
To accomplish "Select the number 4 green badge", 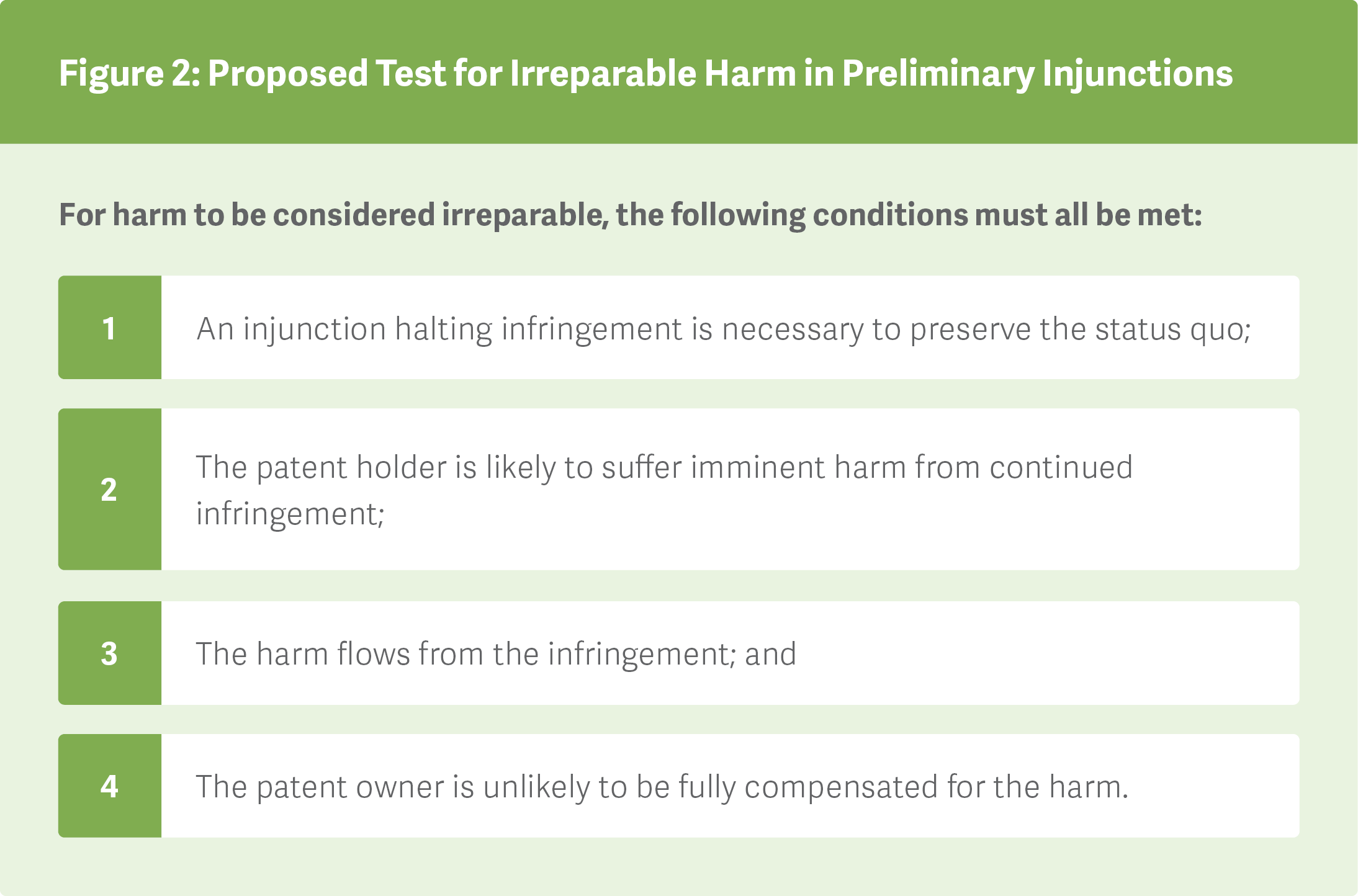I will click(x=109, y=786).
